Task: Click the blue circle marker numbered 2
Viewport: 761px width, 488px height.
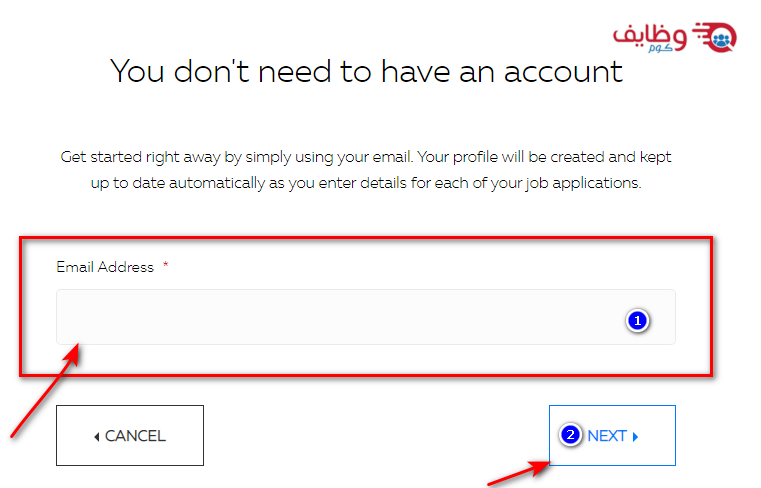Action: pos(570,435)
